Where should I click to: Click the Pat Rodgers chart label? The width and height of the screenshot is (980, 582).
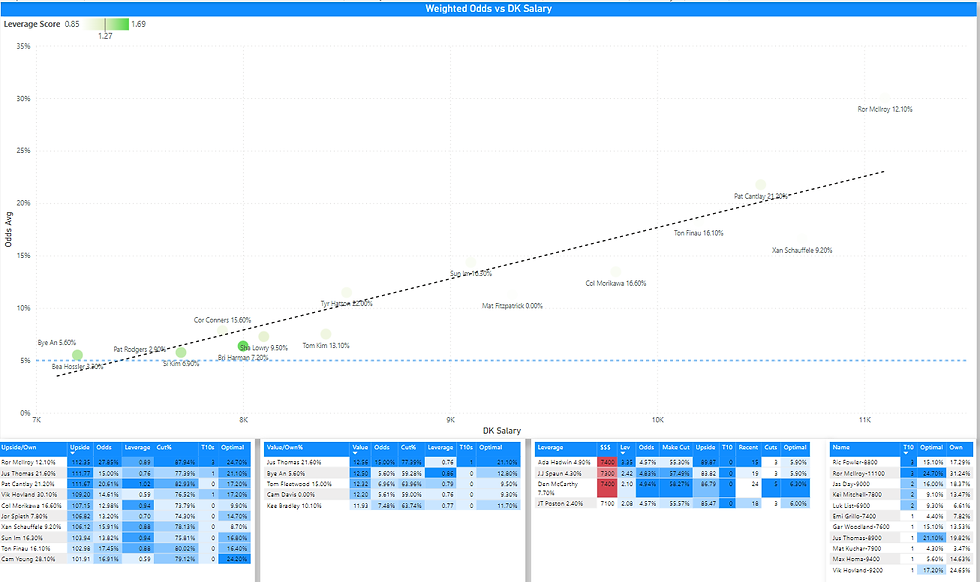click(x=139, y=349)
